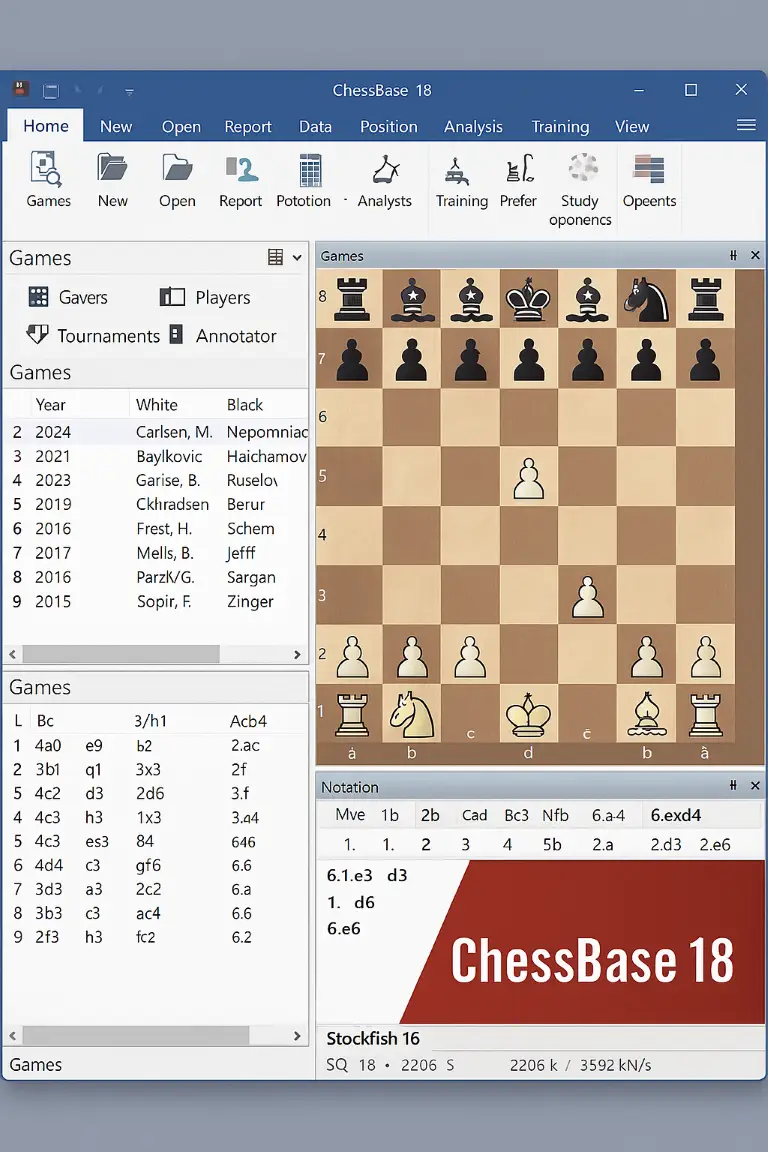Click the Pototion board icon
The width and height of the screenshot is (768, 1152).
(x=304, y=180)
